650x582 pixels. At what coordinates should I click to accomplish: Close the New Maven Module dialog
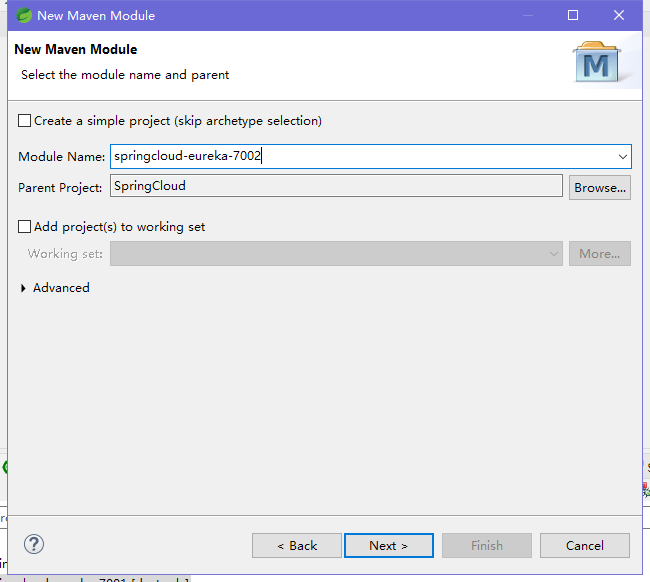click(x=619, y=15)
